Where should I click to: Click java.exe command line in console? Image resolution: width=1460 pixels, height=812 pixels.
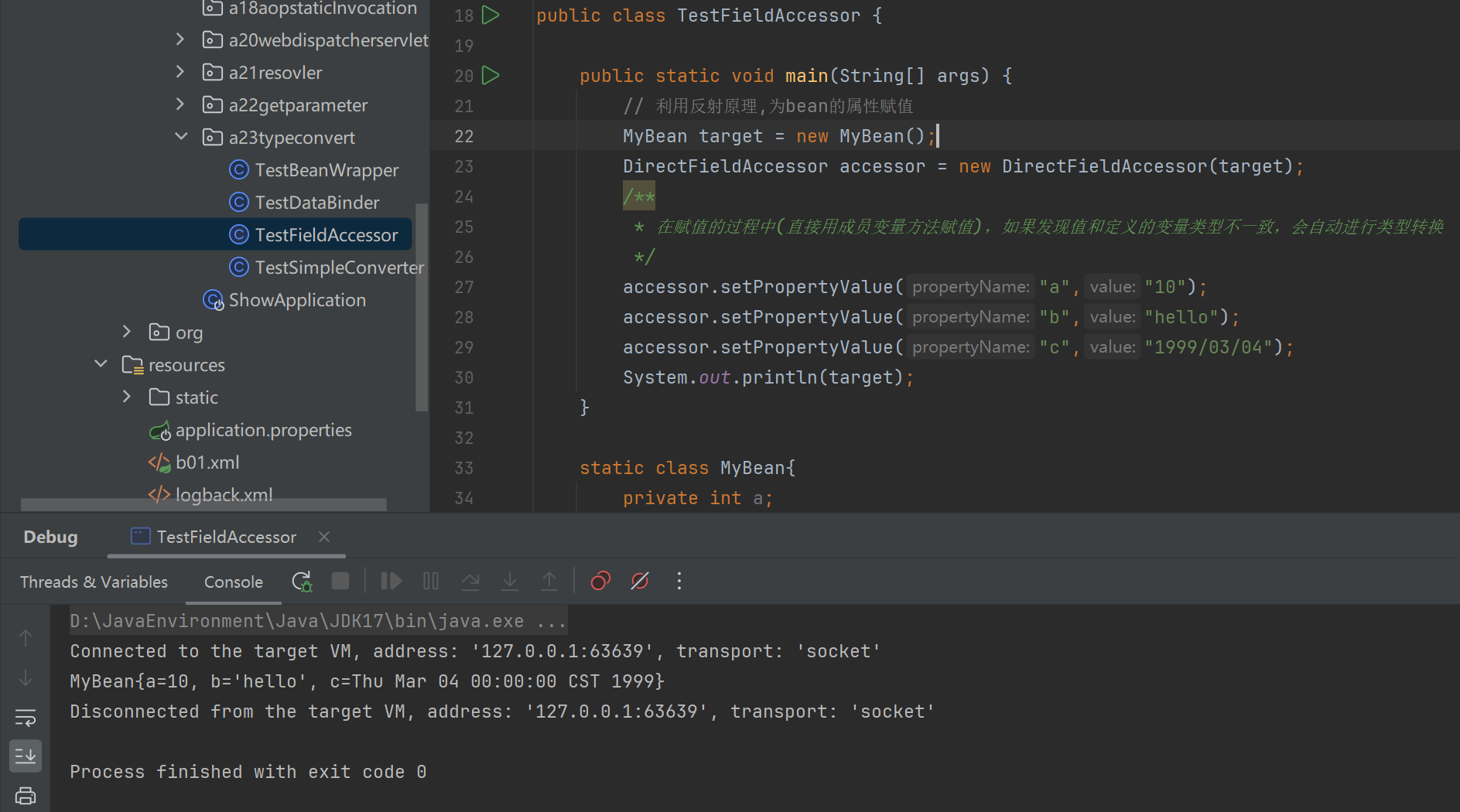317,621
